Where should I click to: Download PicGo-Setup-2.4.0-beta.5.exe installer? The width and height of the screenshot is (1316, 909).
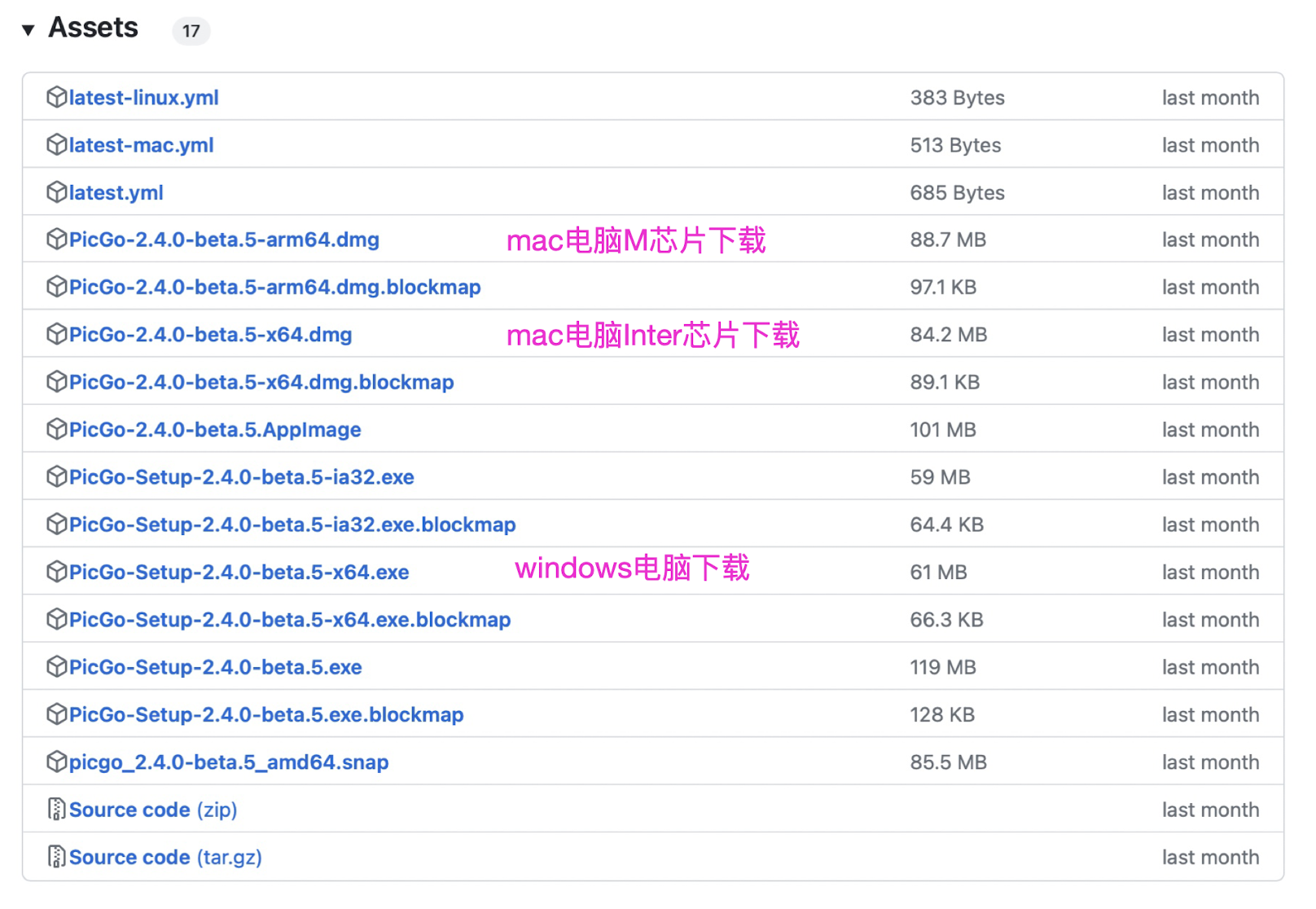215,667
